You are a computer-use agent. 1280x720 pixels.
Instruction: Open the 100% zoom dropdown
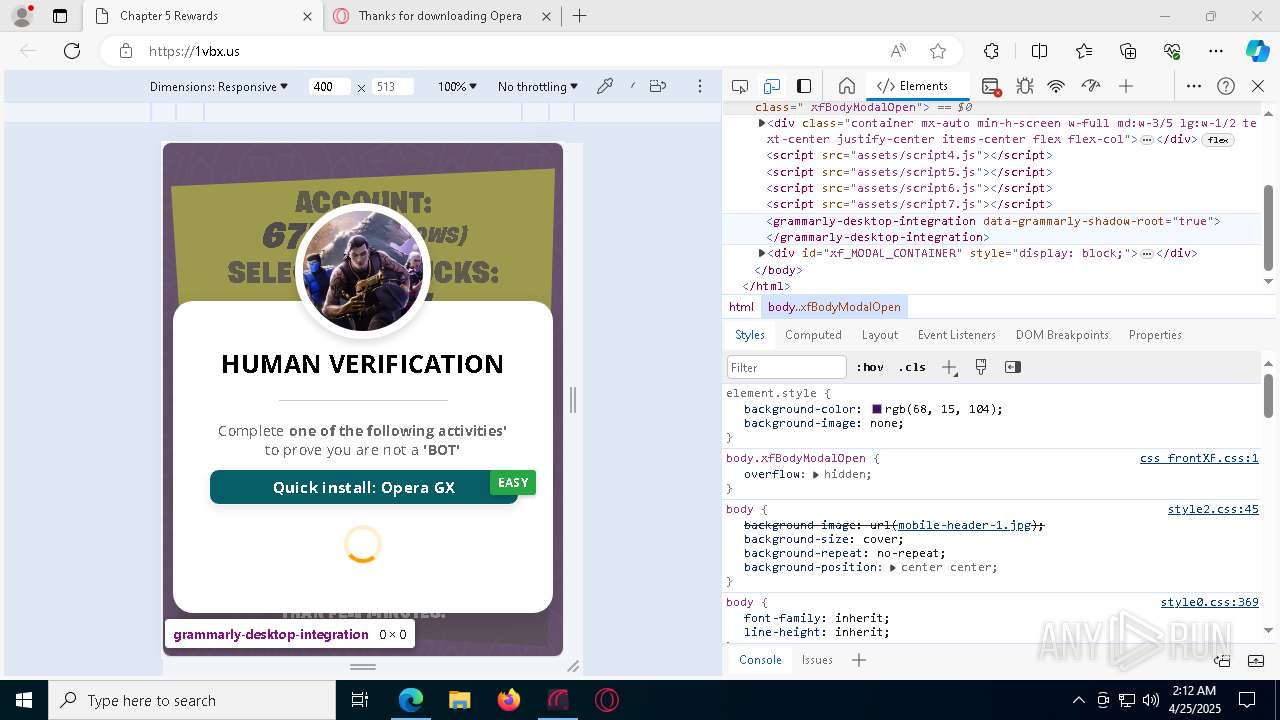point(457,87)
